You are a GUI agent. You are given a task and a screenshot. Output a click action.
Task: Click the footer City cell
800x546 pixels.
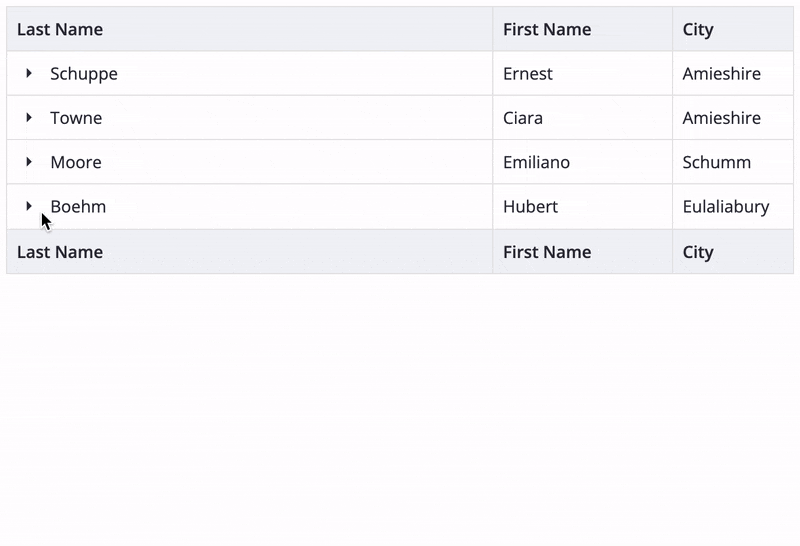click(x=733, y=252)
